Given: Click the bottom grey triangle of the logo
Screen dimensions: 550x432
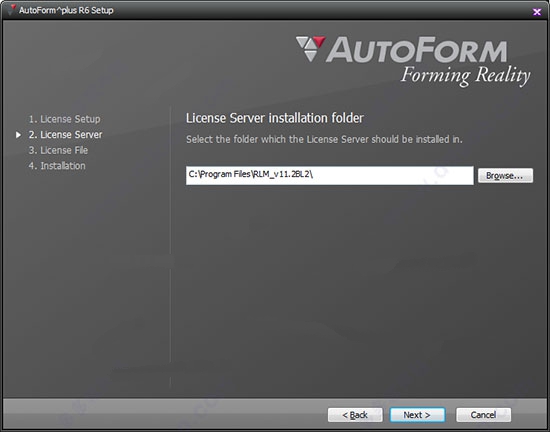Looking at the screenshot, I should click(x=310, y=56).
